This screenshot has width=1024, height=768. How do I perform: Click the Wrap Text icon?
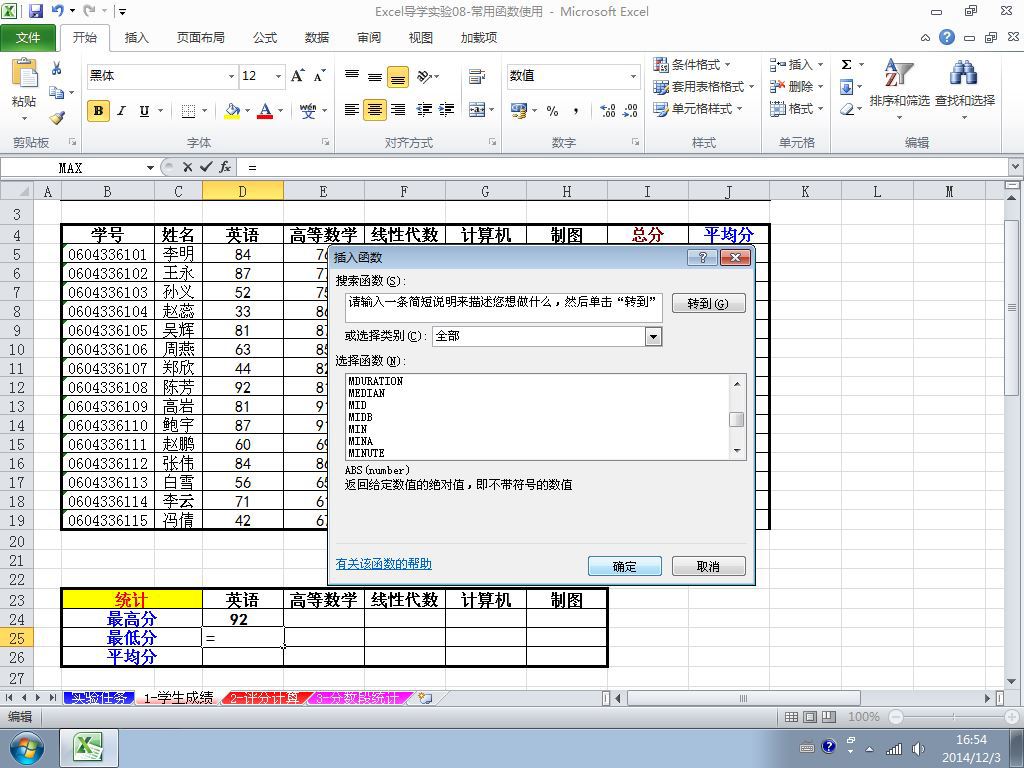click(477, 76)
